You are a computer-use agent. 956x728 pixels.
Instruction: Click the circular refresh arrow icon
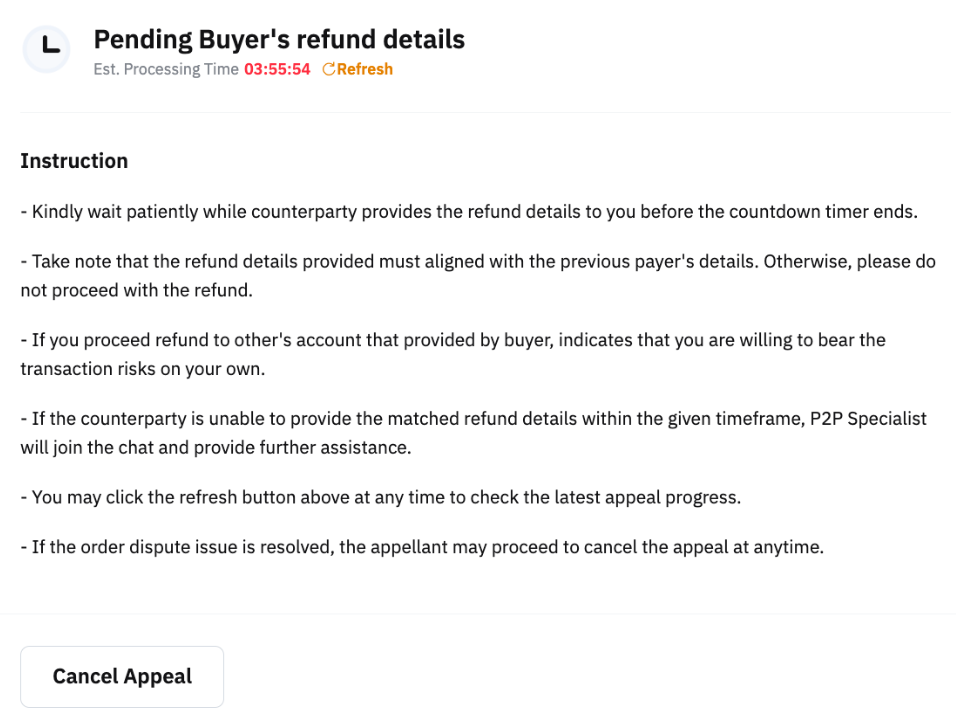(328, 69)
